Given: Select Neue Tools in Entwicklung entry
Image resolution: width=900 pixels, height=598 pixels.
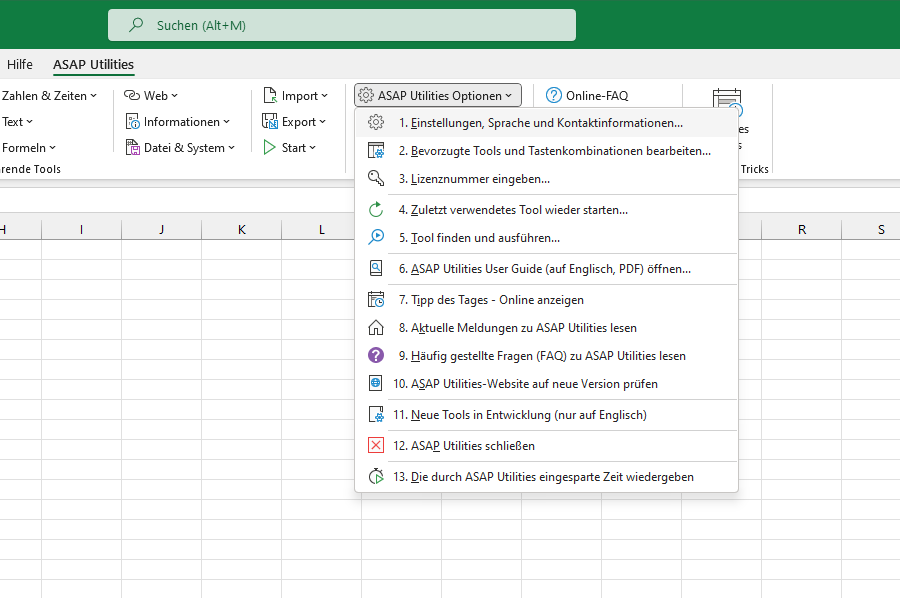Looking at the screenshot, I should 546,414.
